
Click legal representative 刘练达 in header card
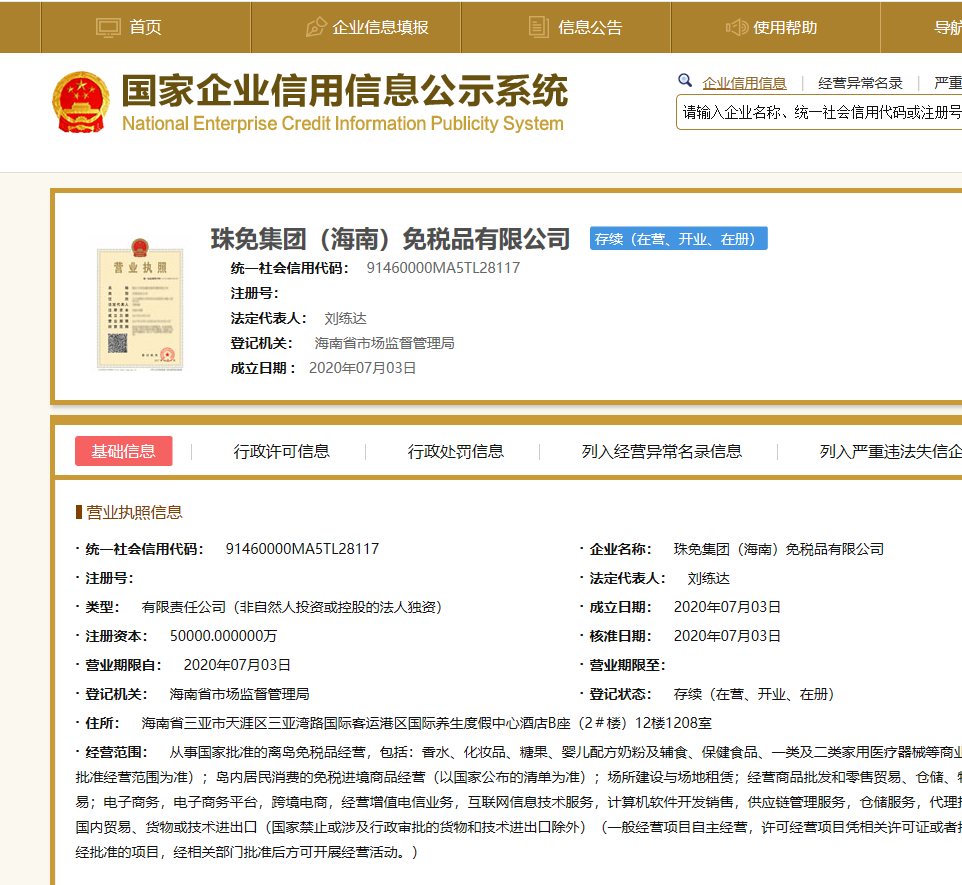(x=345, y=318)
